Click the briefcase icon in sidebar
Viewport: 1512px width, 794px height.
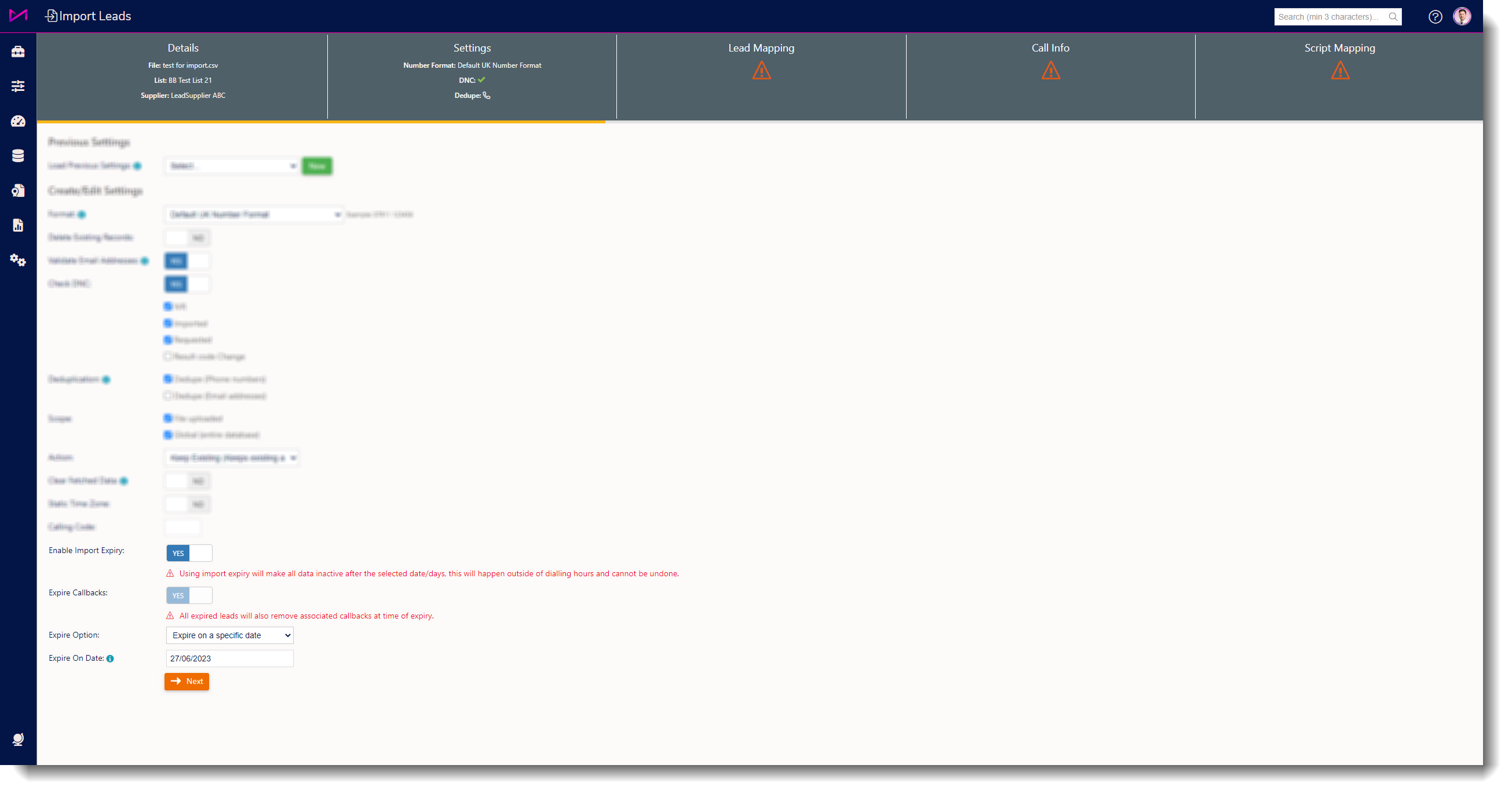(x=17, y=52)
